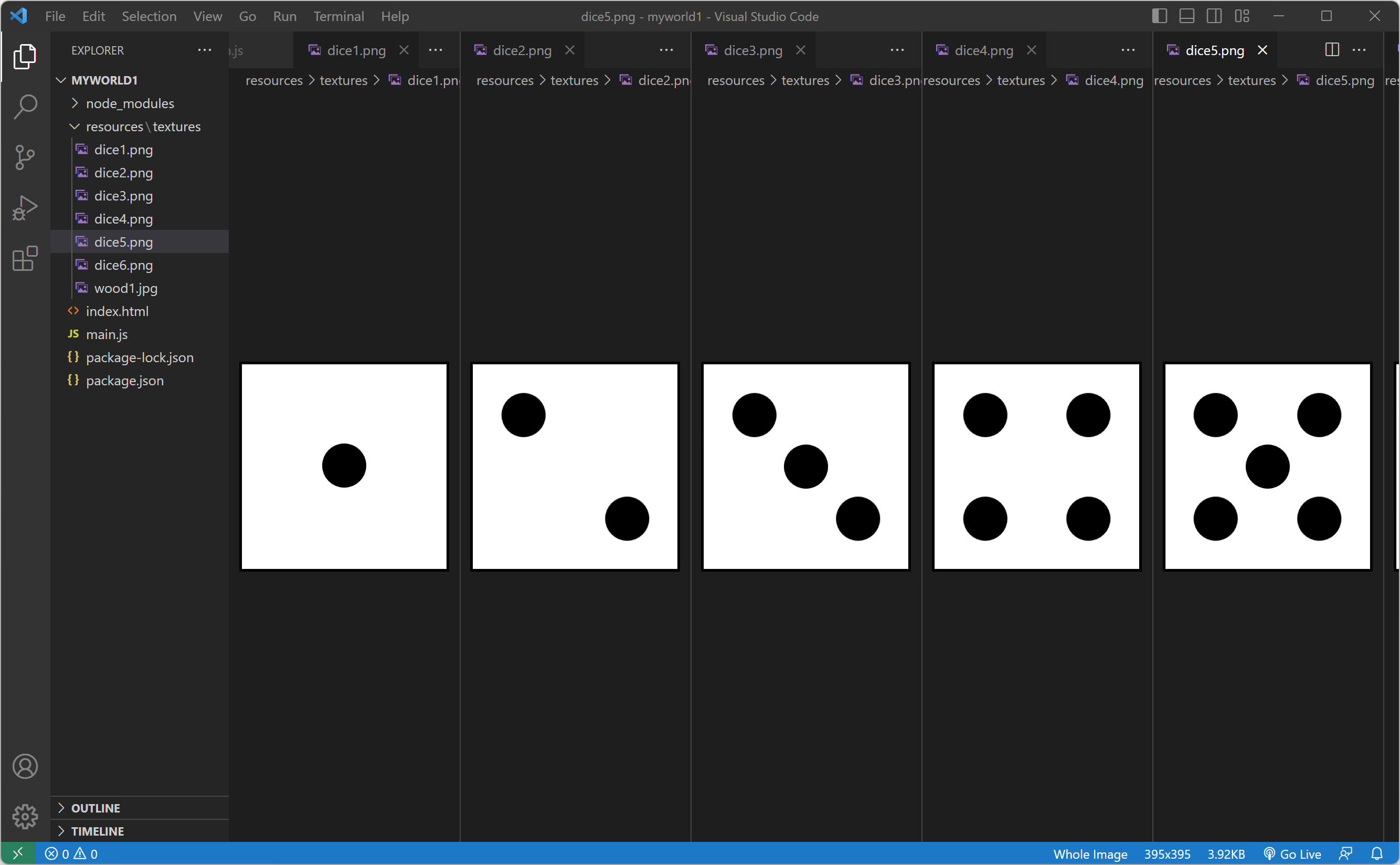Open the Extensions view
Screen dimensions: 1400x865
(25, 259)
